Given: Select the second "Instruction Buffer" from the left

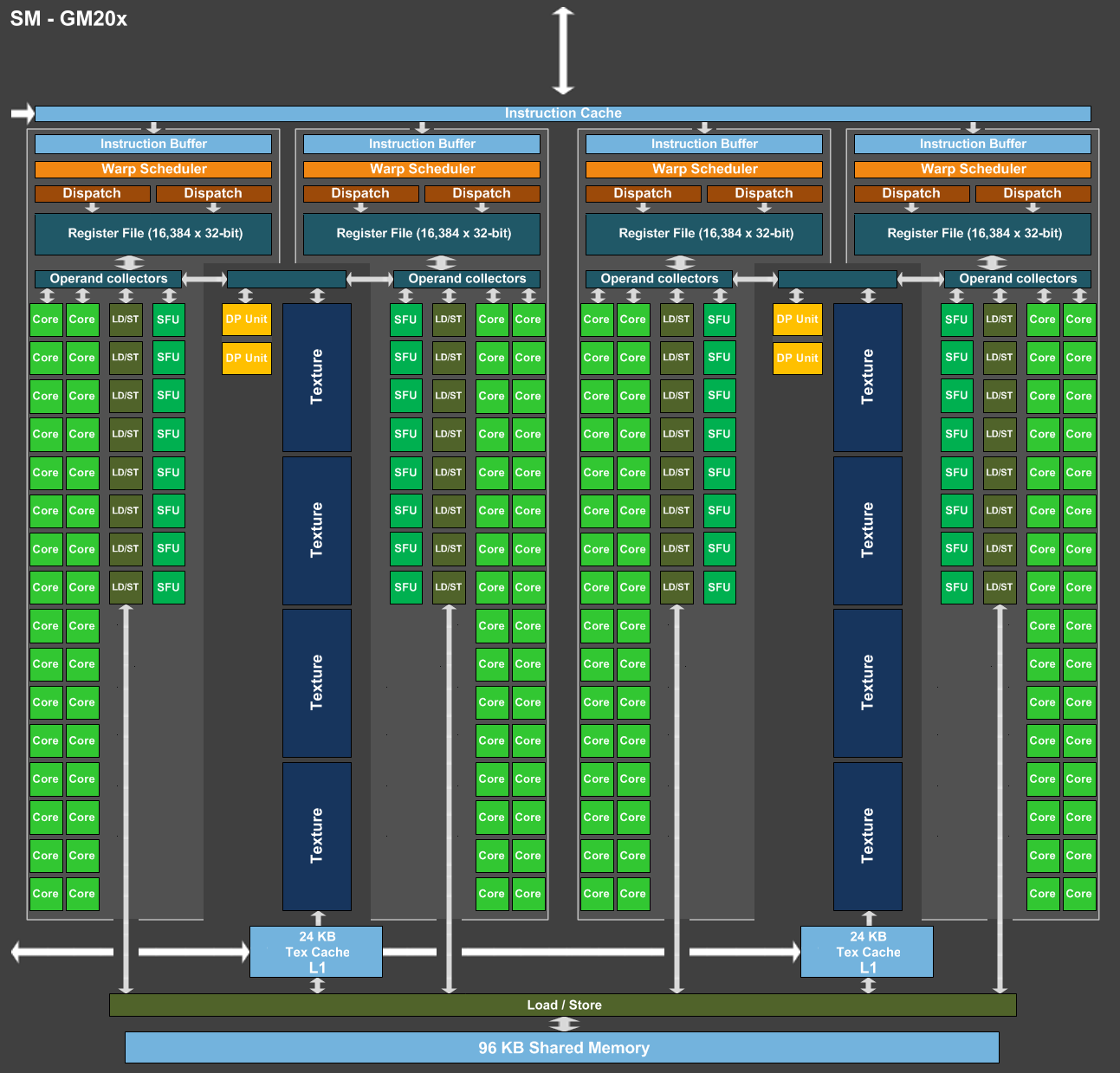Looking at the screenshot, I should point(422,144).
